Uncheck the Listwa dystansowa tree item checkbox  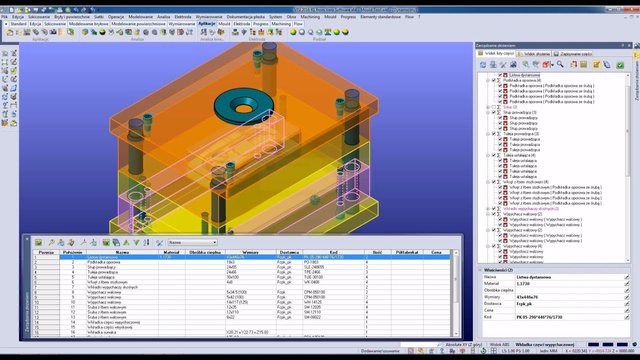(x=500, y=75)
